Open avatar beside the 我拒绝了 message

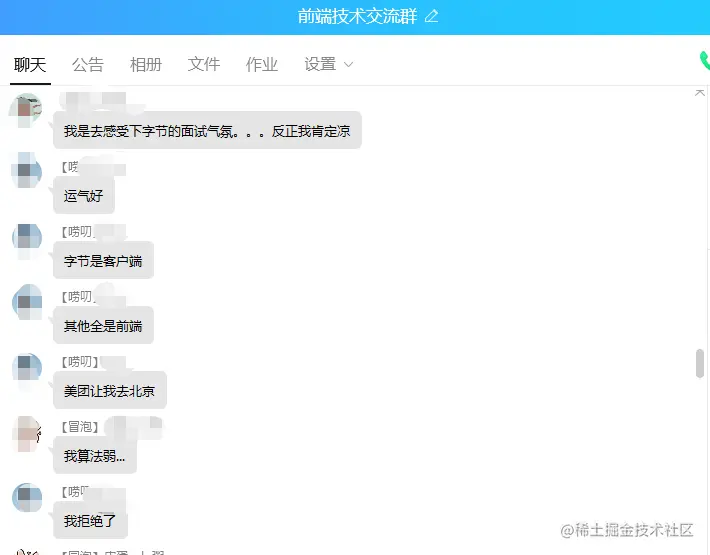click(x=27, y=497)
